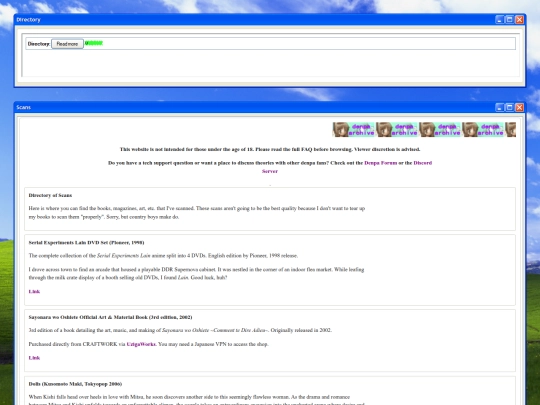
Task: Close the Directory window
Action: pos(519,20)
